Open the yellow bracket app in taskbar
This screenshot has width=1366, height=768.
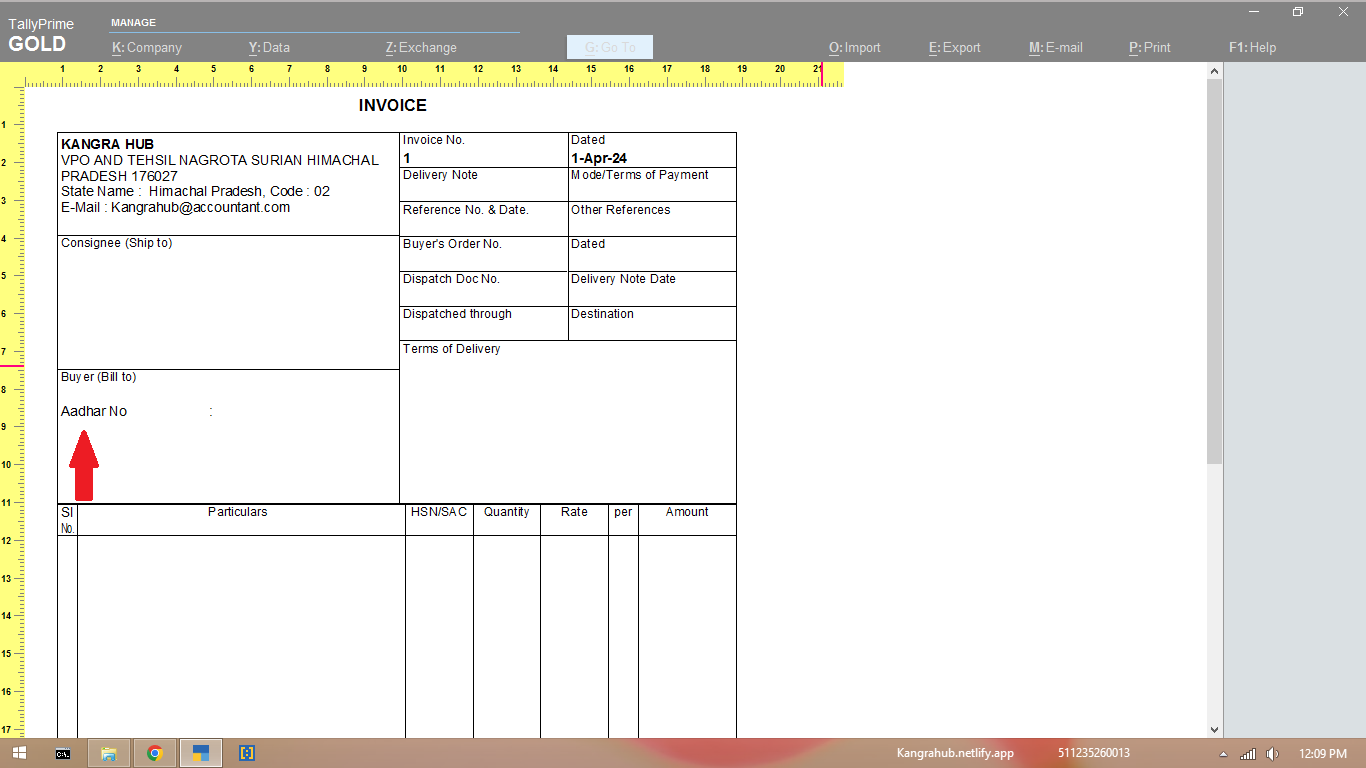point(247,753)
